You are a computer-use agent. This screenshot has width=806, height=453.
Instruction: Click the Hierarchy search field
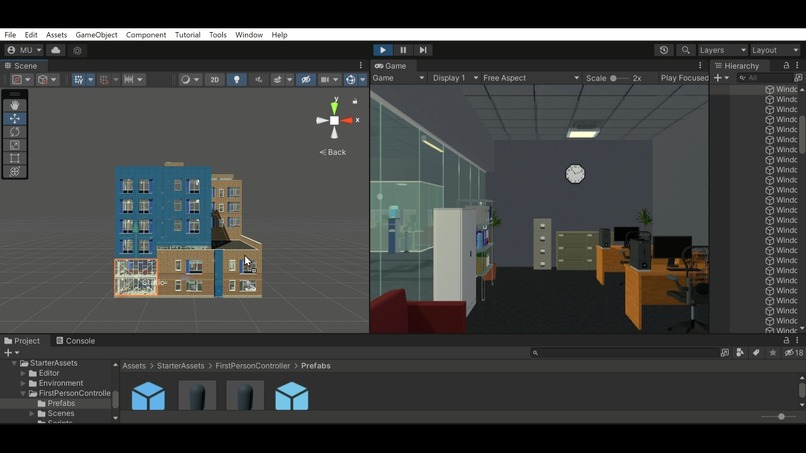pos(765,78)
